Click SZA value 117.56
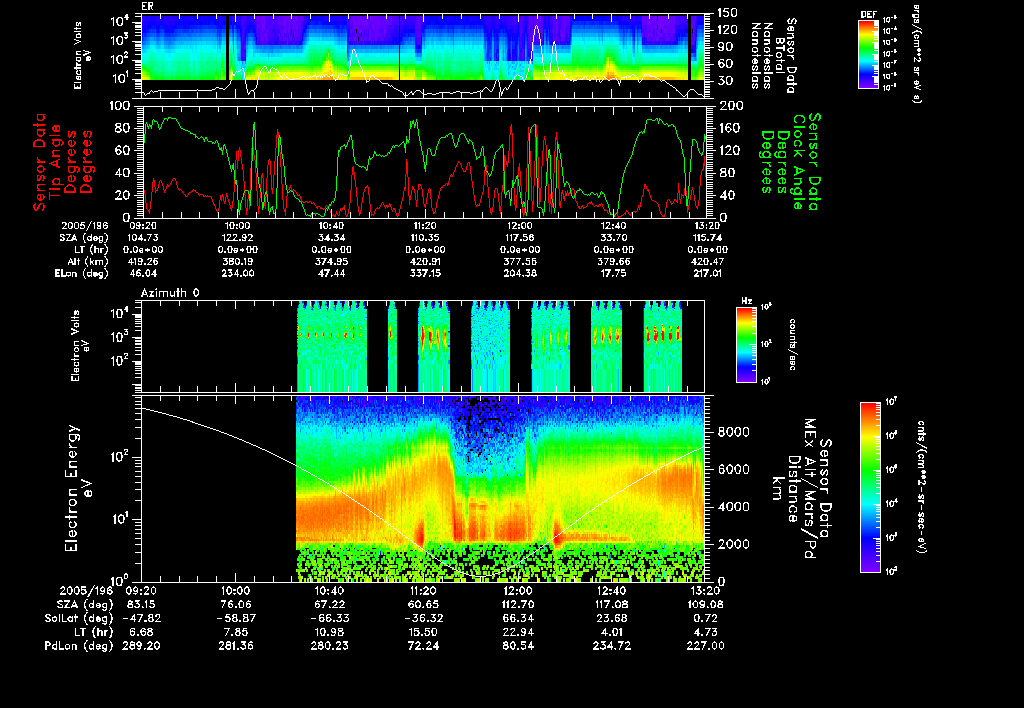 pyautogui.click(x=520, y=238)
